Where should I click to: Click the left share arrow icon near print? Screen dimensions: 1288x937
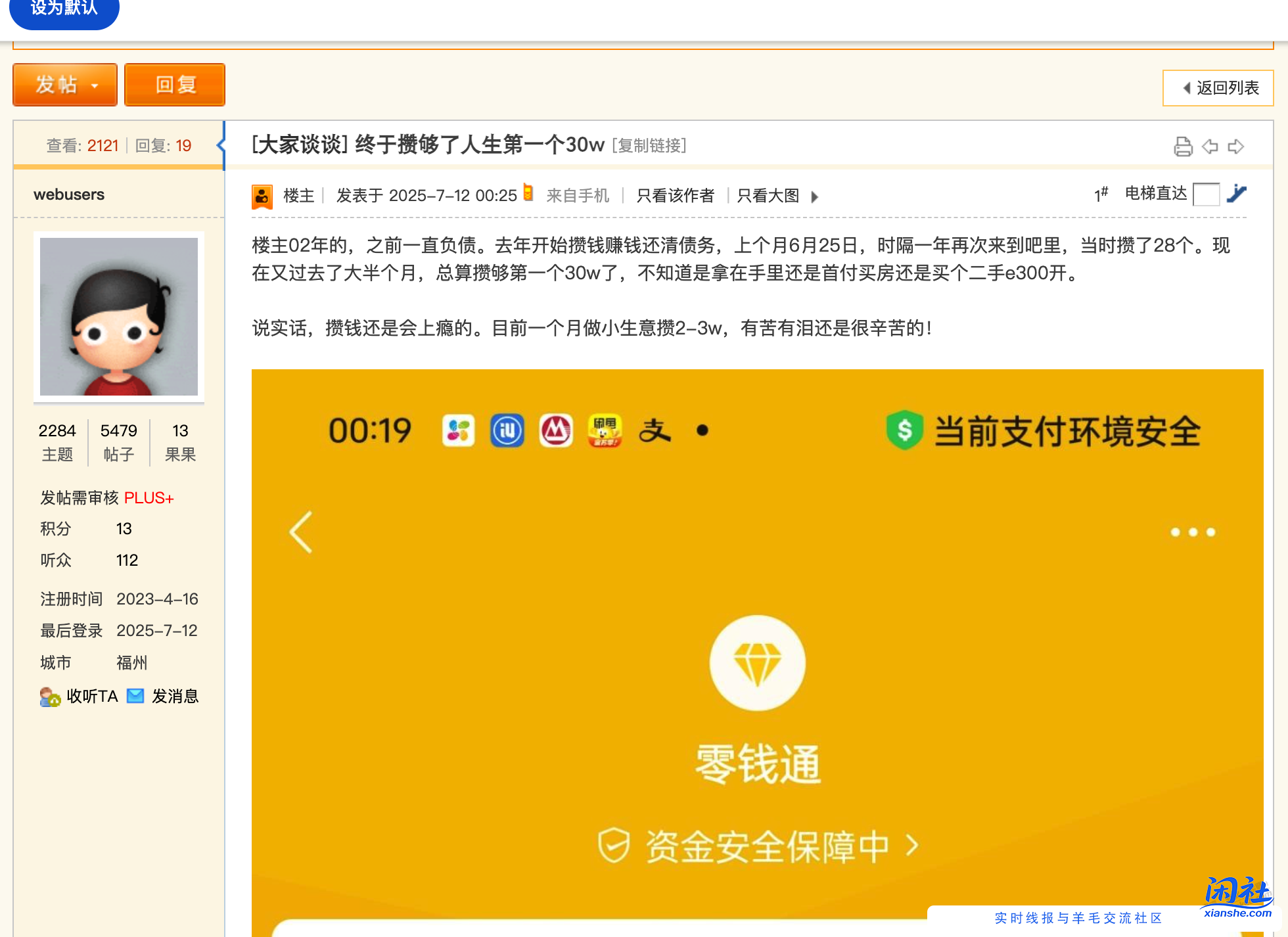1211,147
